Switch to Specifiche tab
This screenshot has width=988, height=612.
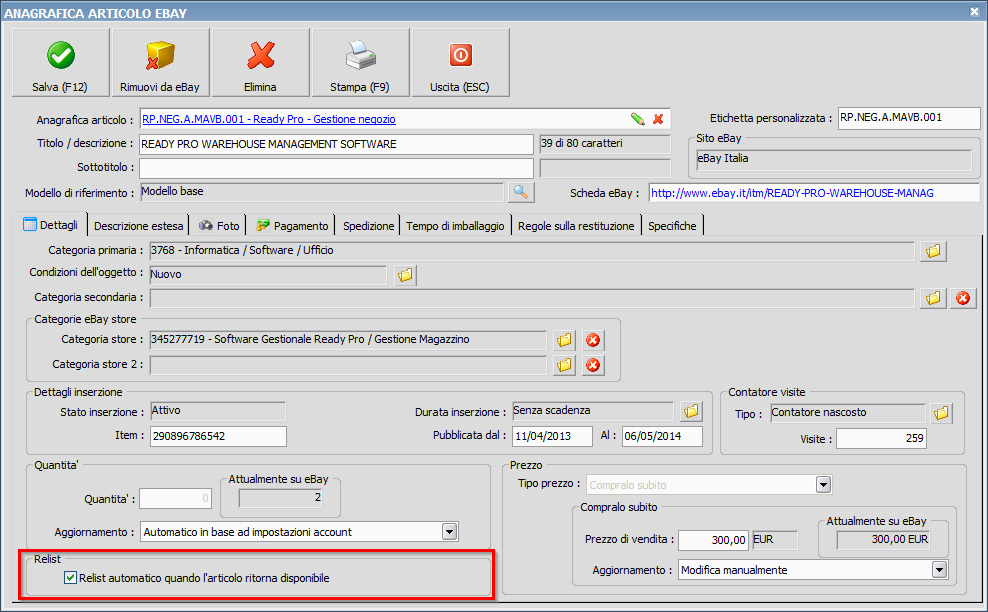click(672, 226)
